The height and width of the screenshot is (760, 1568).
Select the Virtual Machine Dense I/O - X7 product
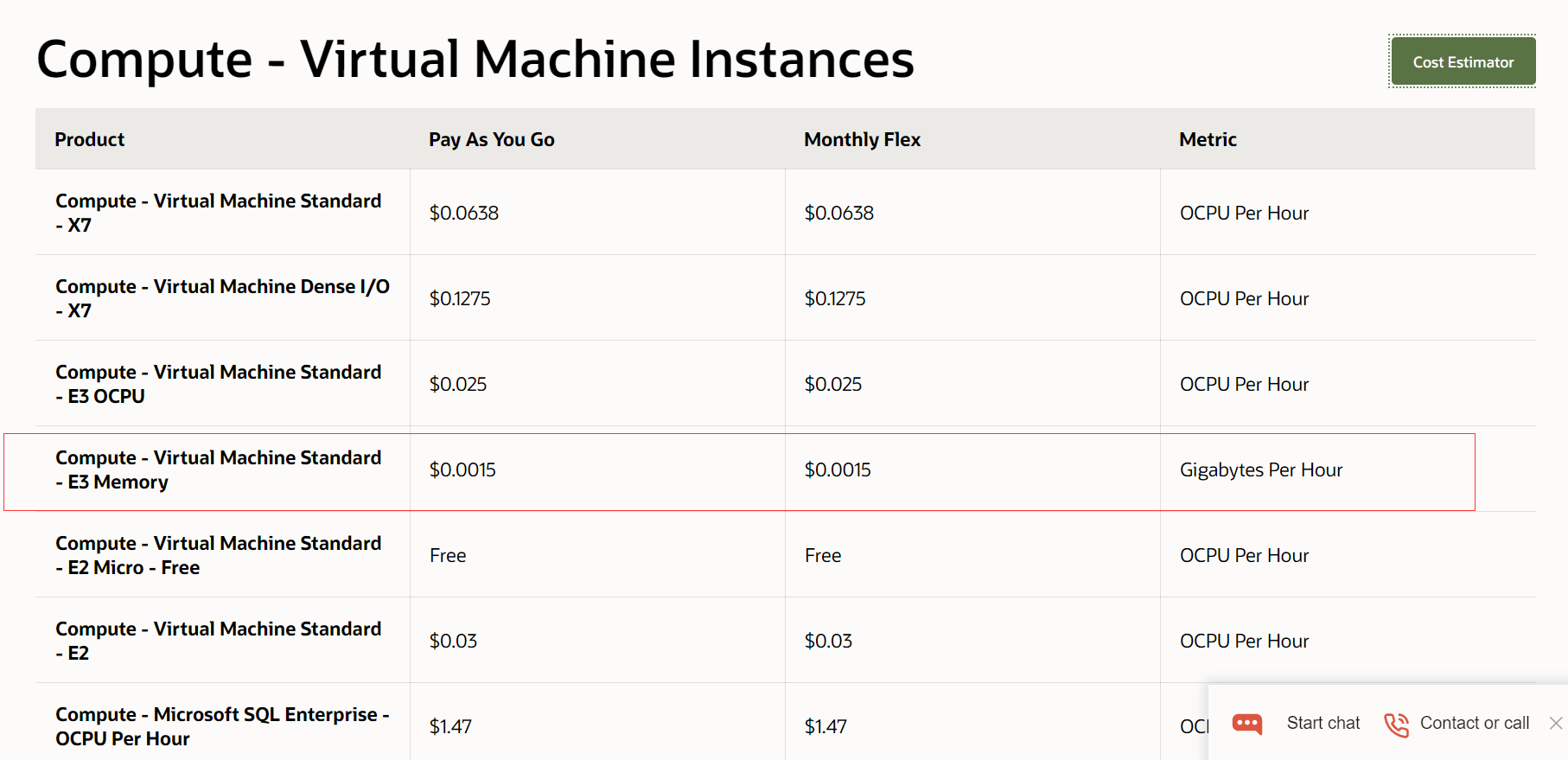[x=222, y=298]
